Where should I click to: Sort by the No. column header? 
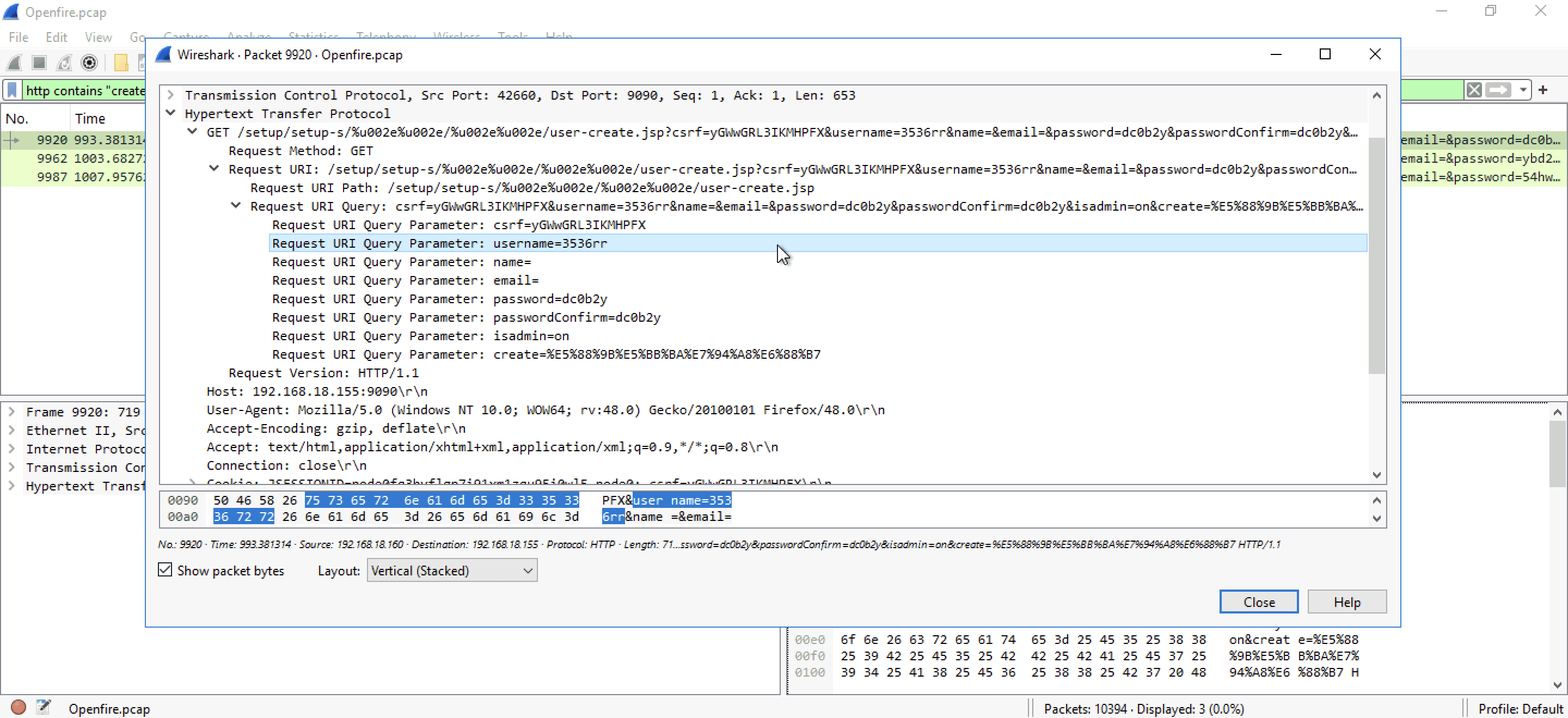[35, 118]
